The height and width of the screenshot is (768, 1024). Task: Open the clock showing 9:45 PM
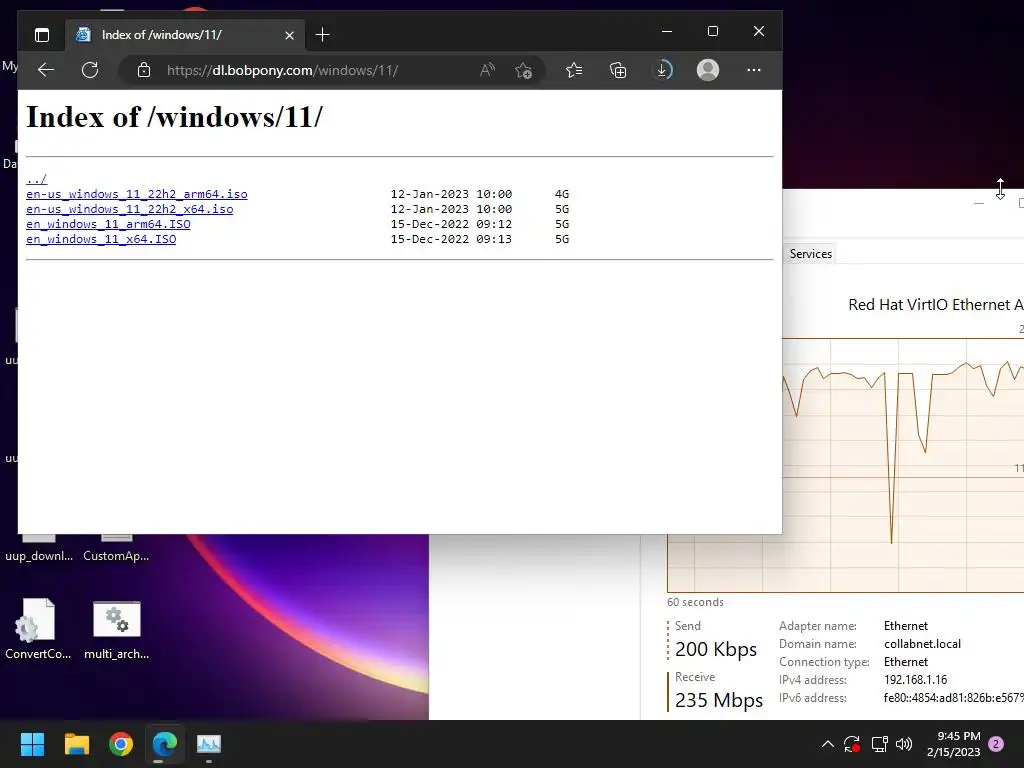(953, 744)
